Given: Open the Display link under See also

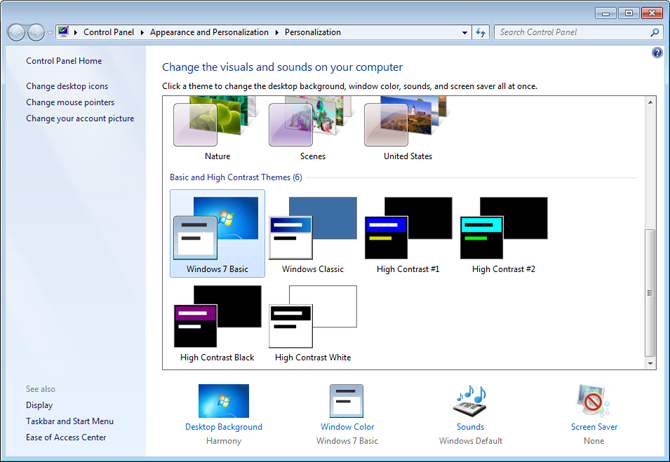Looking at the screenshot, I should 39,405.
